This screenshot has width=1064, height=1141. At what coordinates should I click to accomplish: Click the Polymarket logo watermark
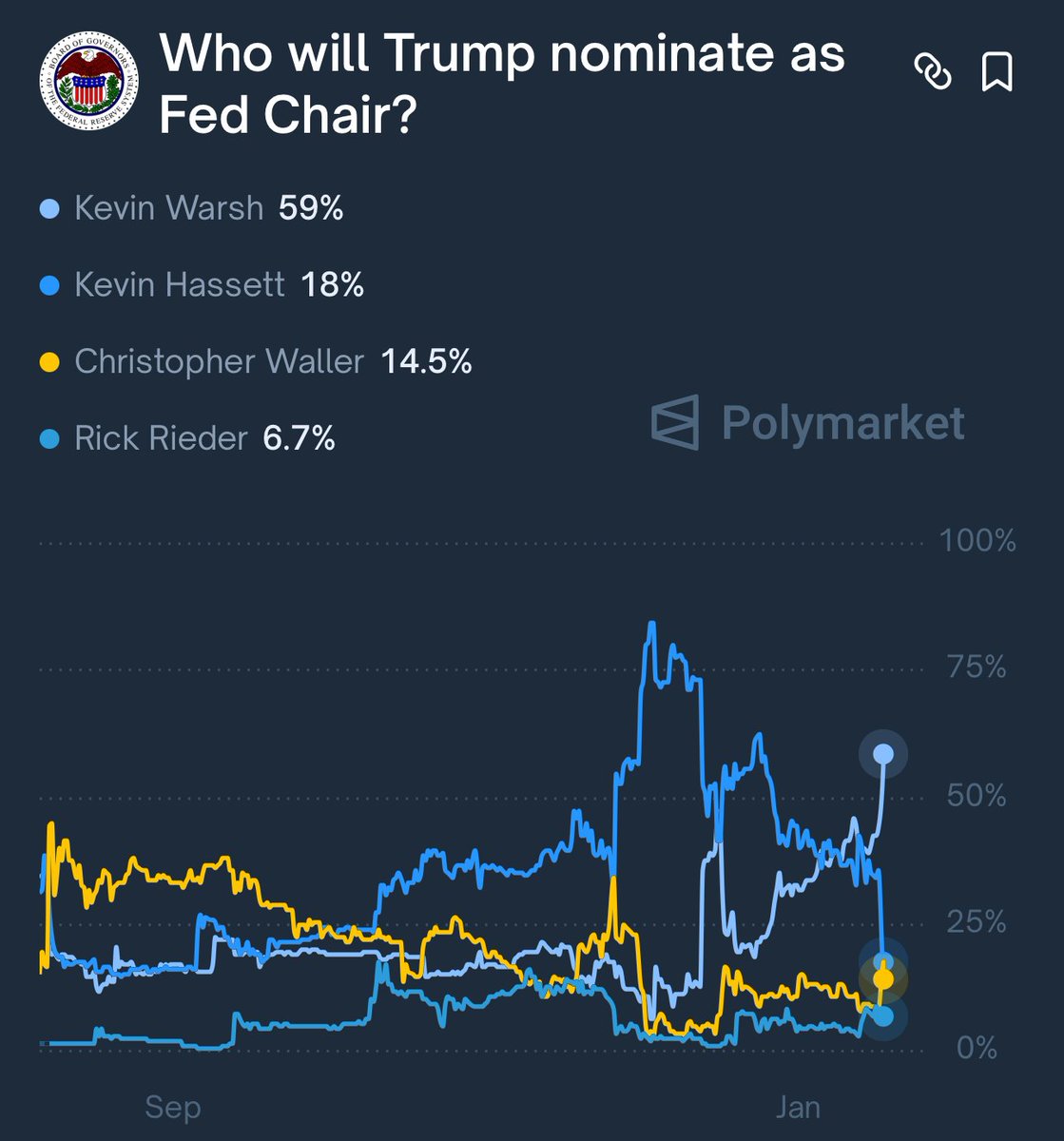click(808, 422)
